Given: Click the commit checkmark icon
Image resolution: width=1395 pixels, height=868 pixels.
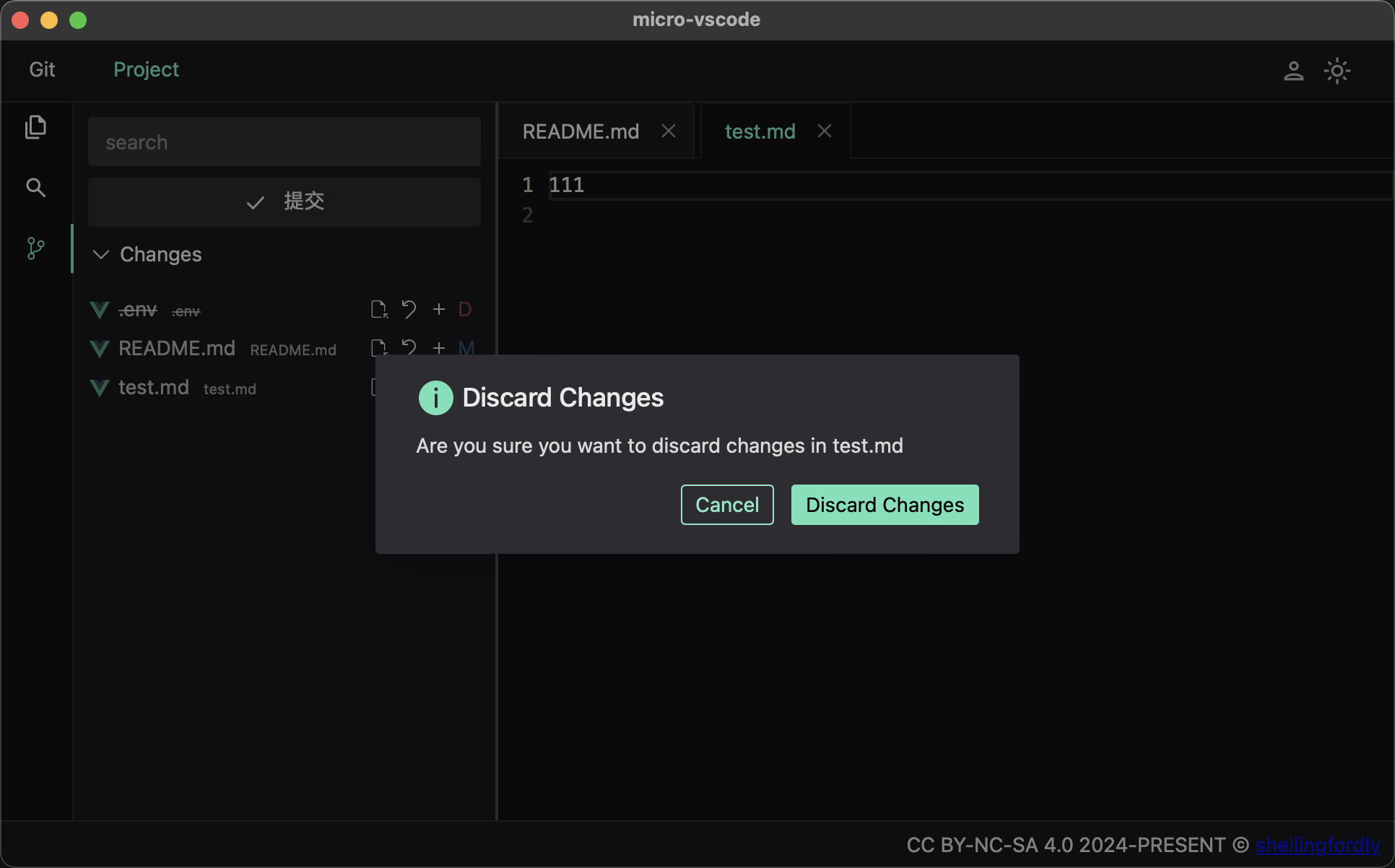Looking at the screenshot, I should (x=255, y=202).
